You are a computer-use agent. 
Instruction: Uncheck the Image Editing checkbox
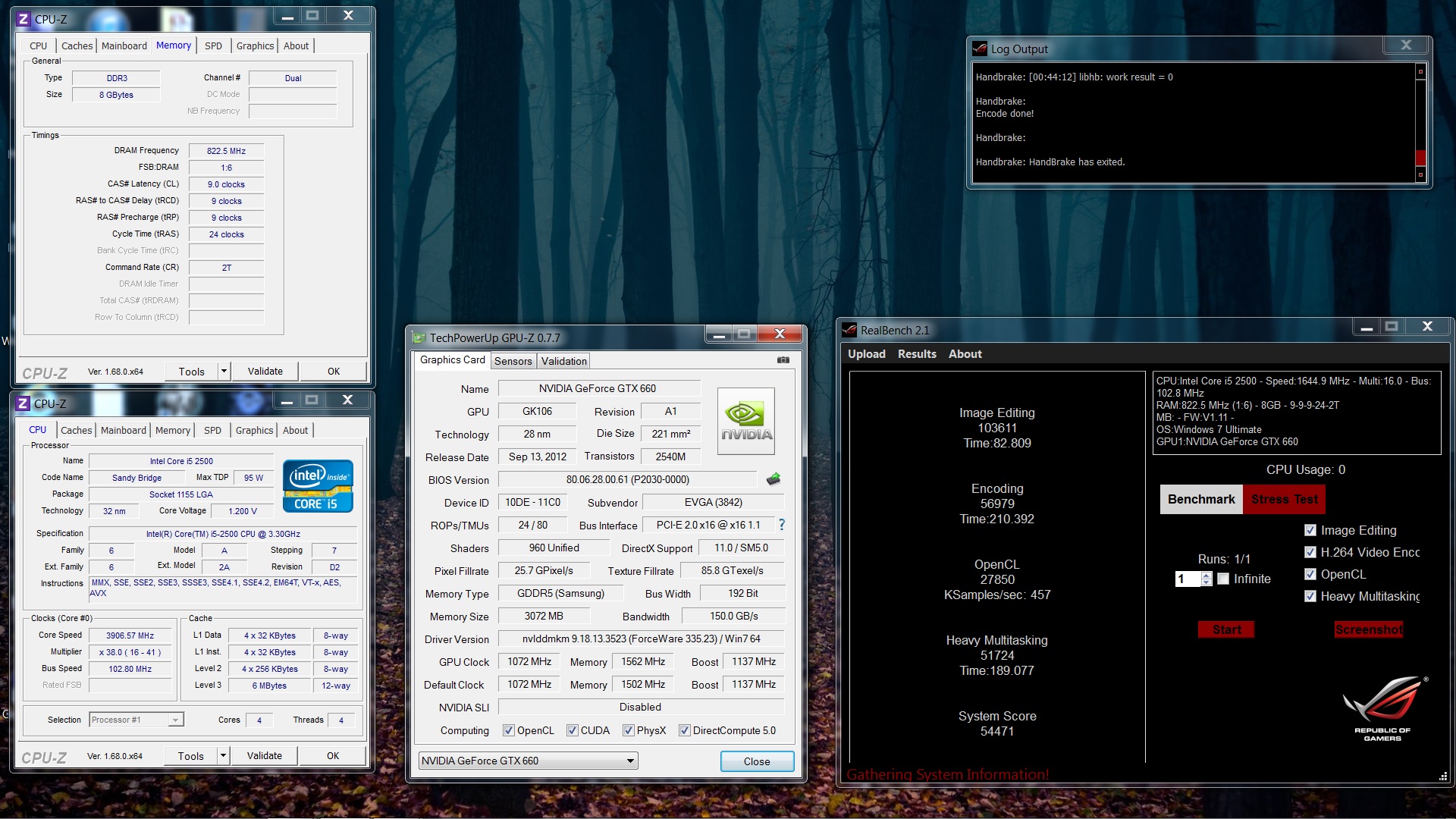pos(1310,530)
